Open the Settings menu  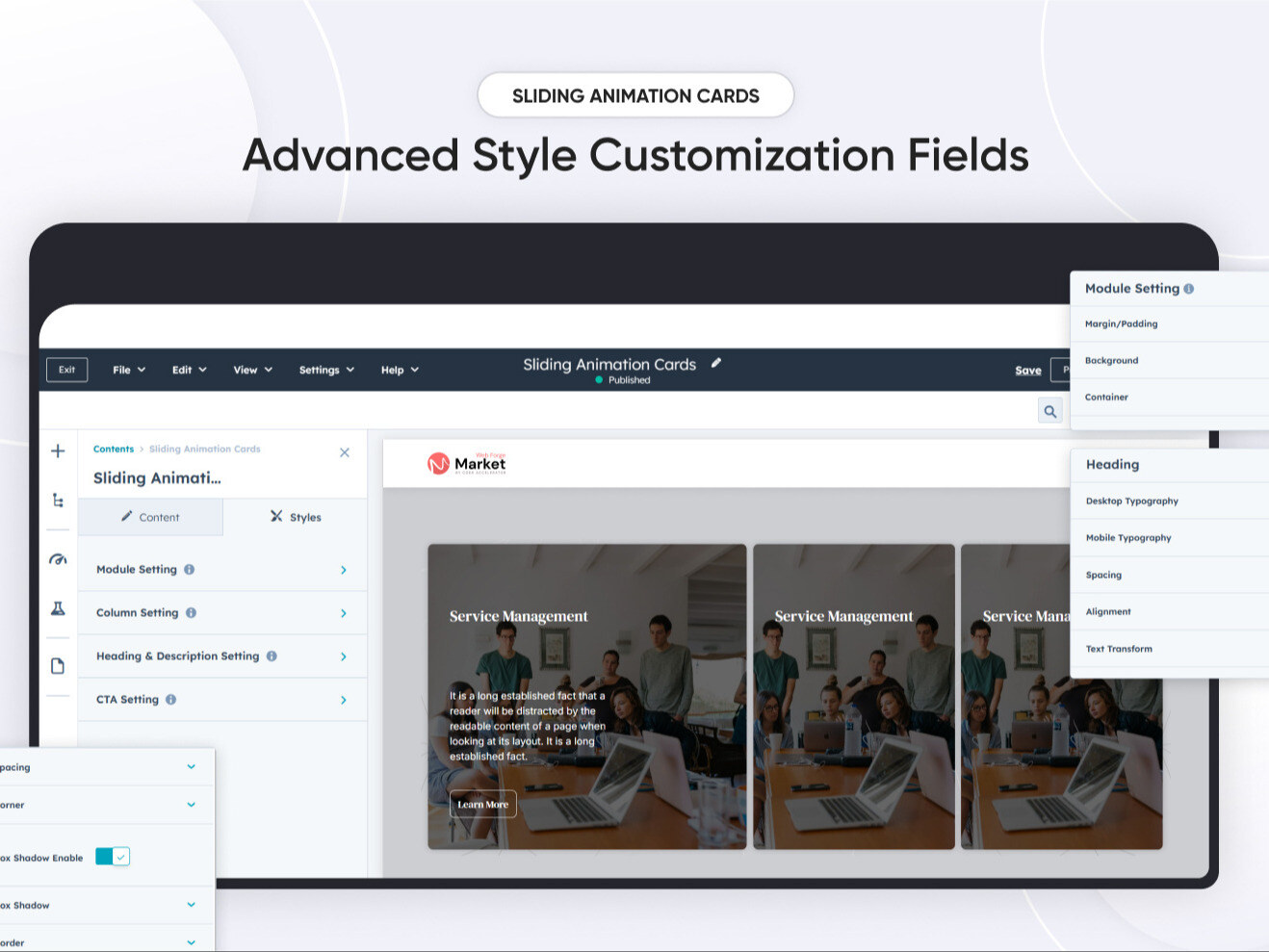point(325,369)
